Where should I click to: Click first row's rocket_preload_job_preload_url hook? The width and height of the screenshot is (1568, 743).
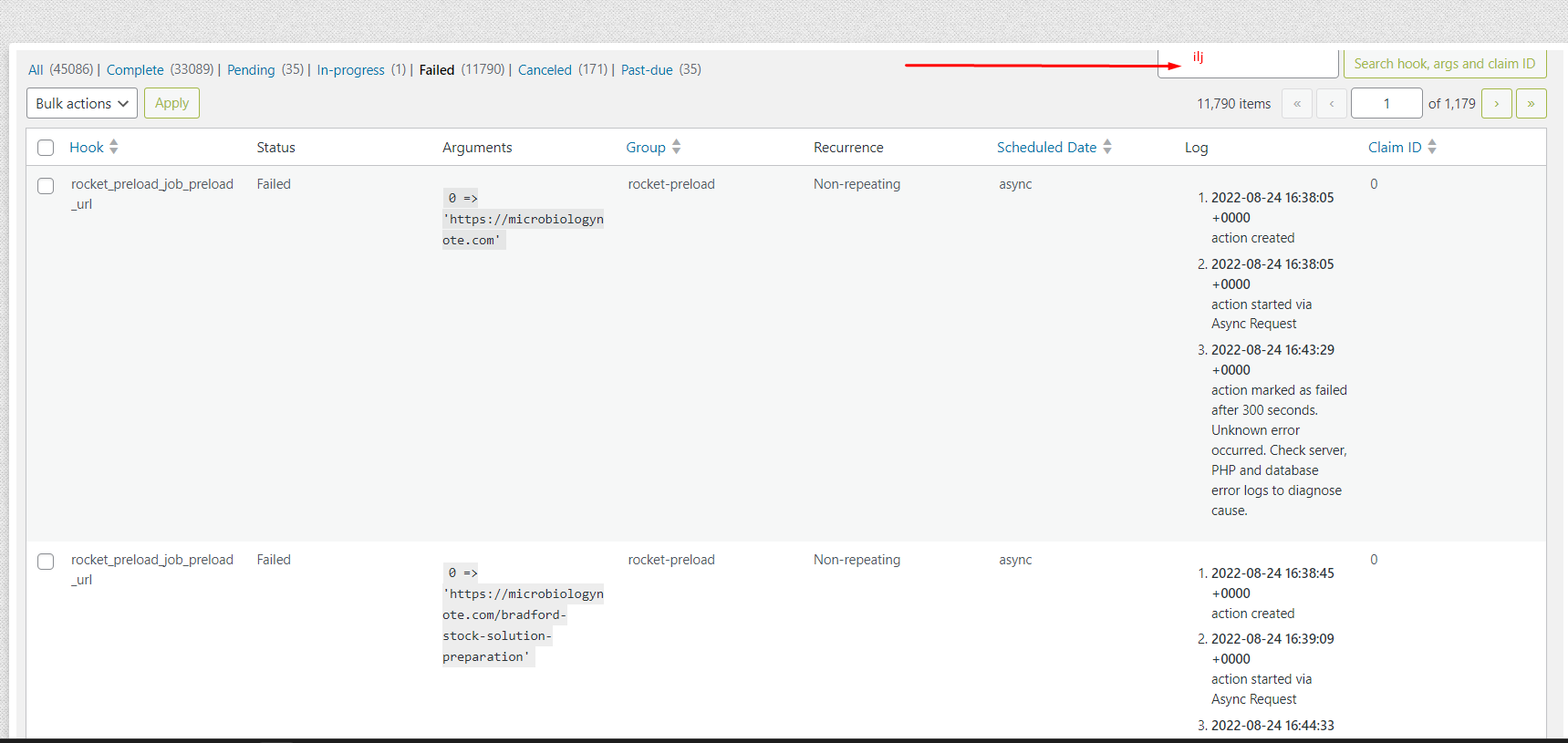point(152,194)
